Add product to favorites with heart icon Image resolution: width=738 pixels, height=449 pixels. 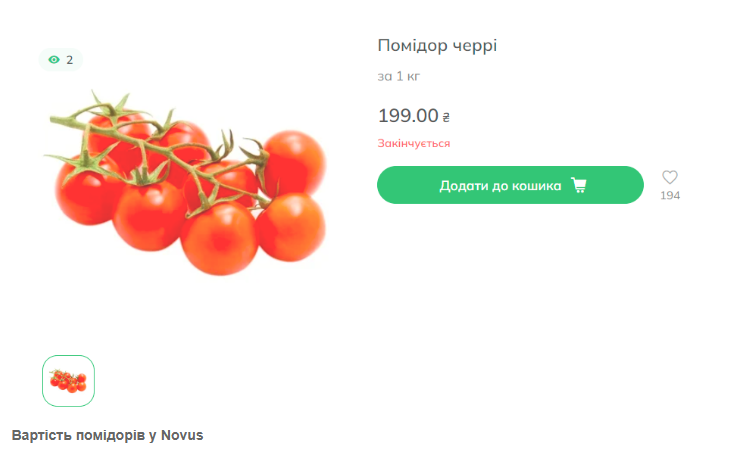pyautogui.click(x=669, y=177)
